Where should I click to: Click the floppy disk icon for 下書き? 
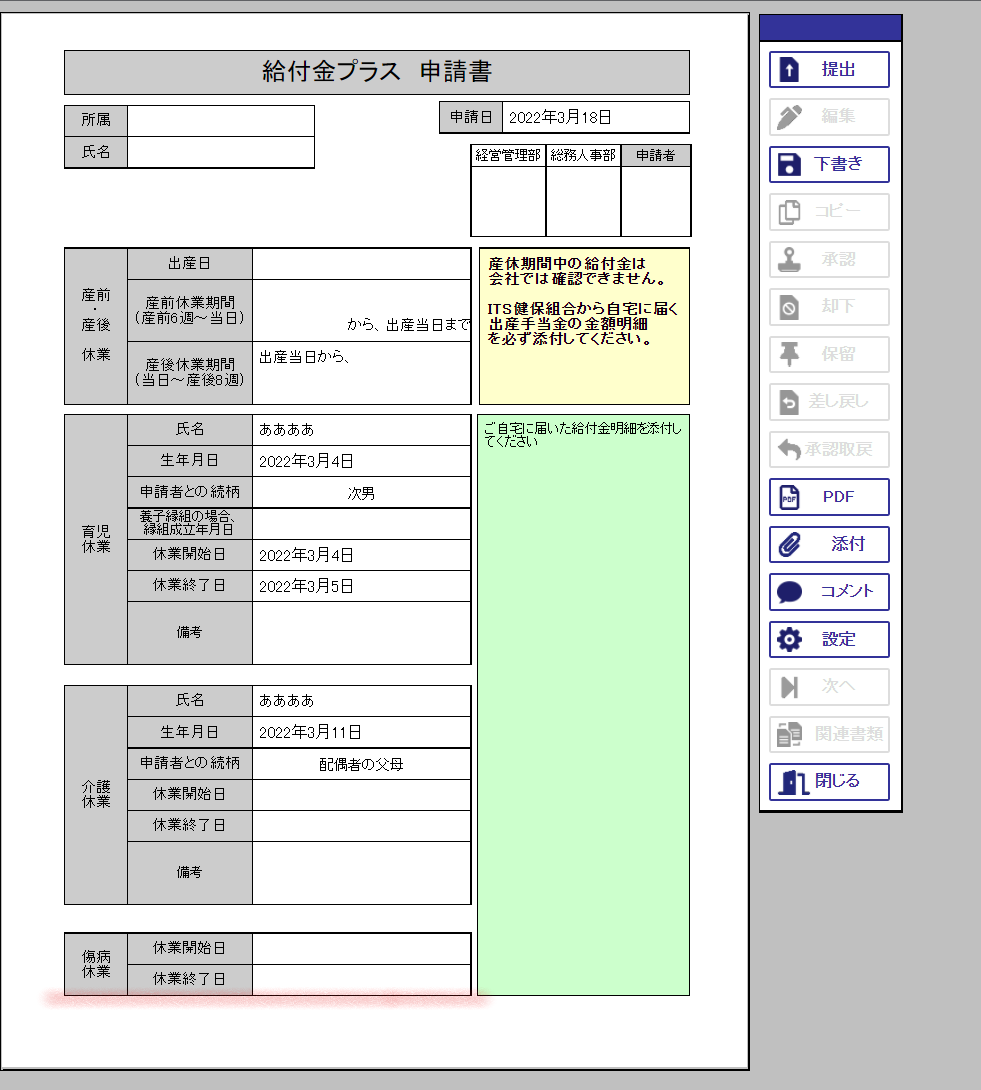tap(789, 165)
